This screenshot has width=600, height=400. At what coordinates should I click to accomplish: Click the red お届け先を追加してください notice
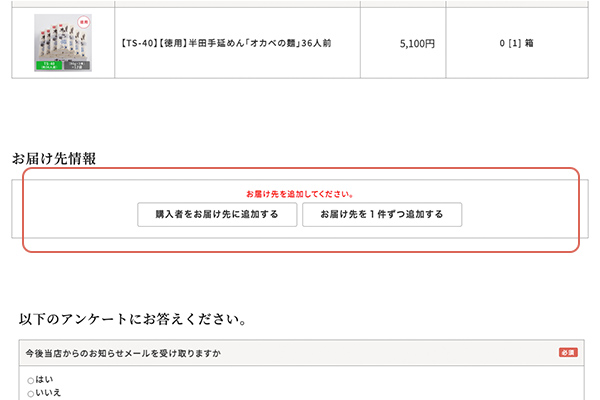click(299, 194)
